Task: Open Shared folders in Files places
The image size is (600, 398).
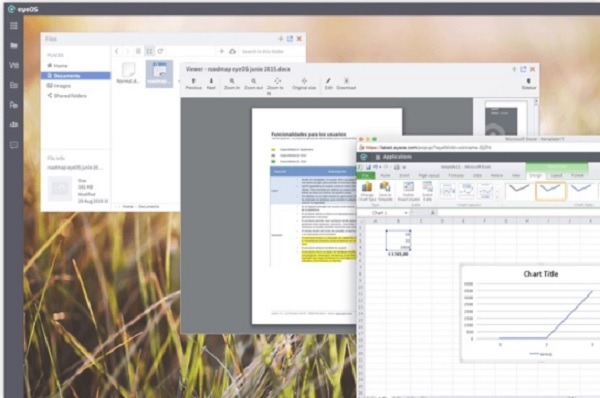Action: (76, 95)
